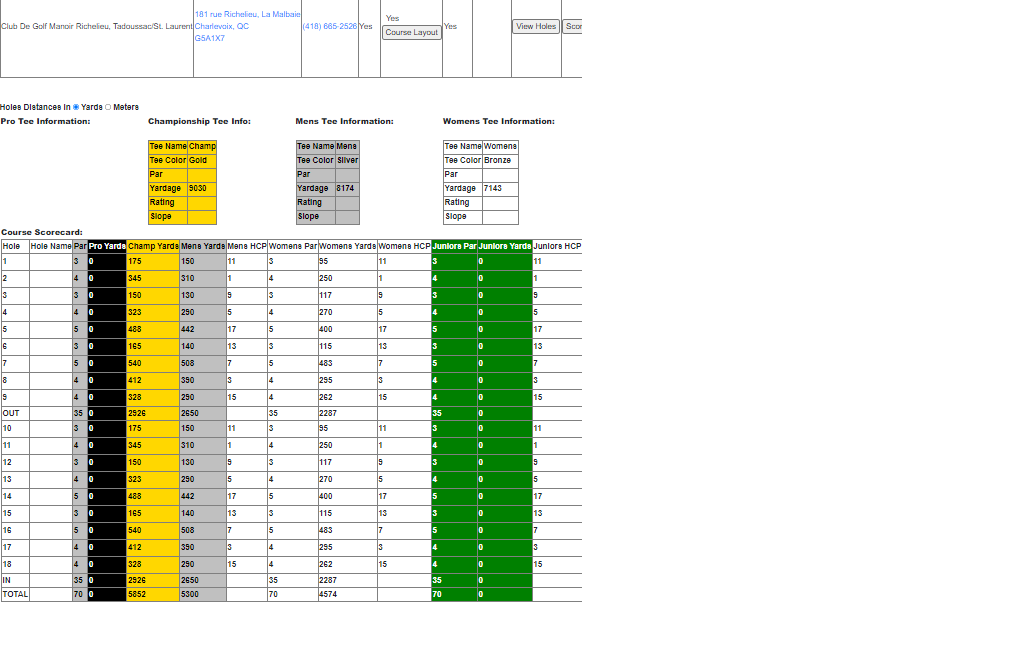Click the Mens HCP column header

pyautogui.click(x=246, y=246)
